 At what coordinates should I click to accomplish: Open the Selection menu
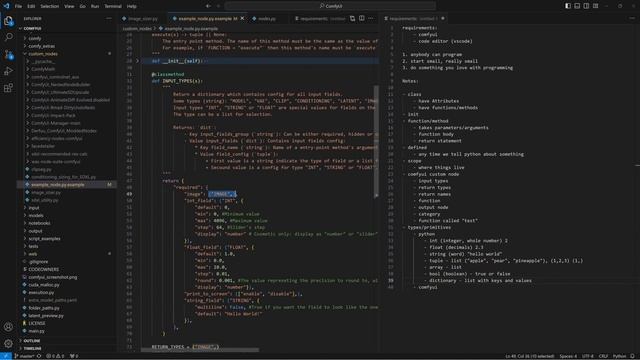(x=49, y=6)
